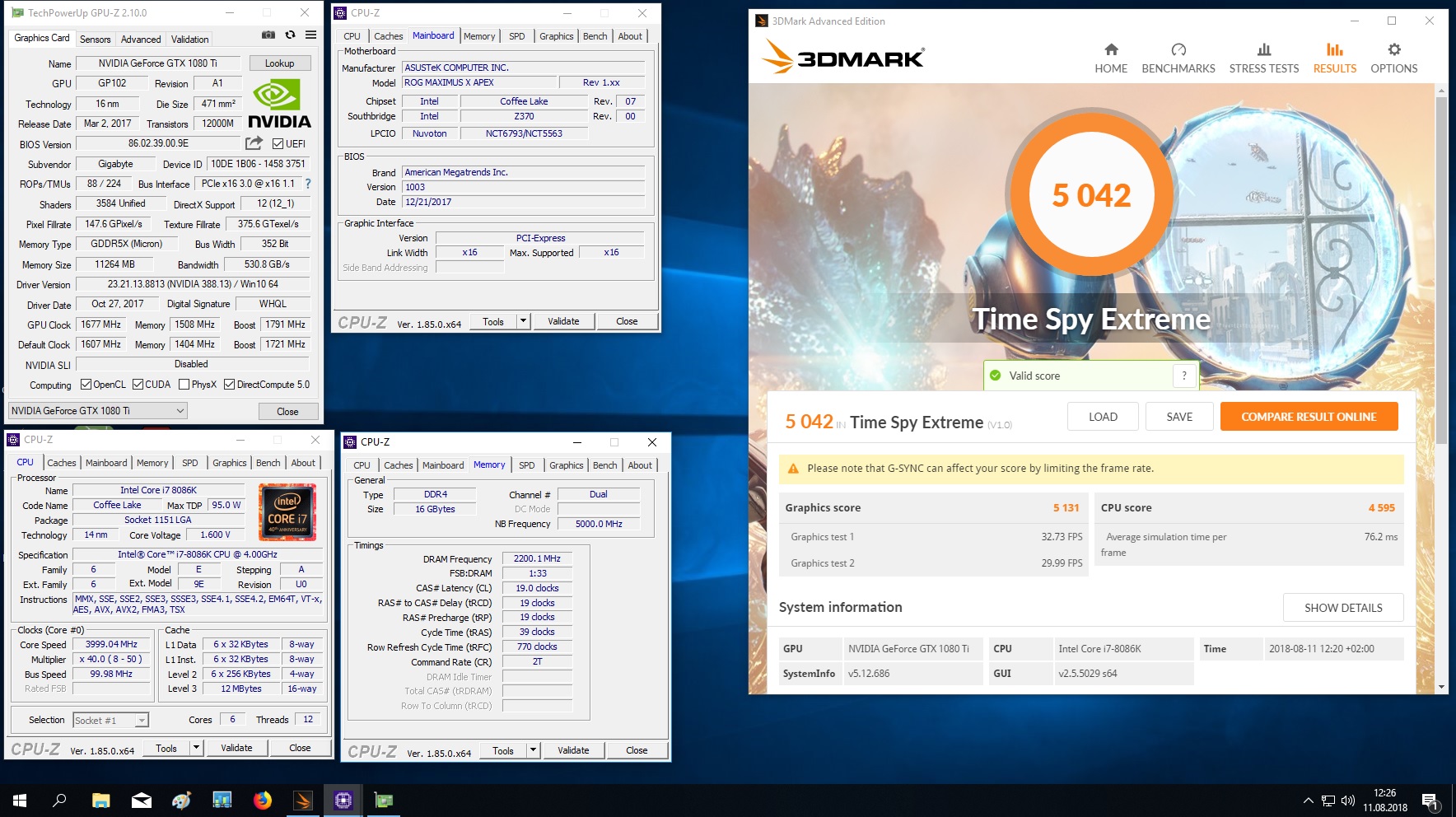
Task: Switch to GPU-Z taskbar icon
Action: 384,800
